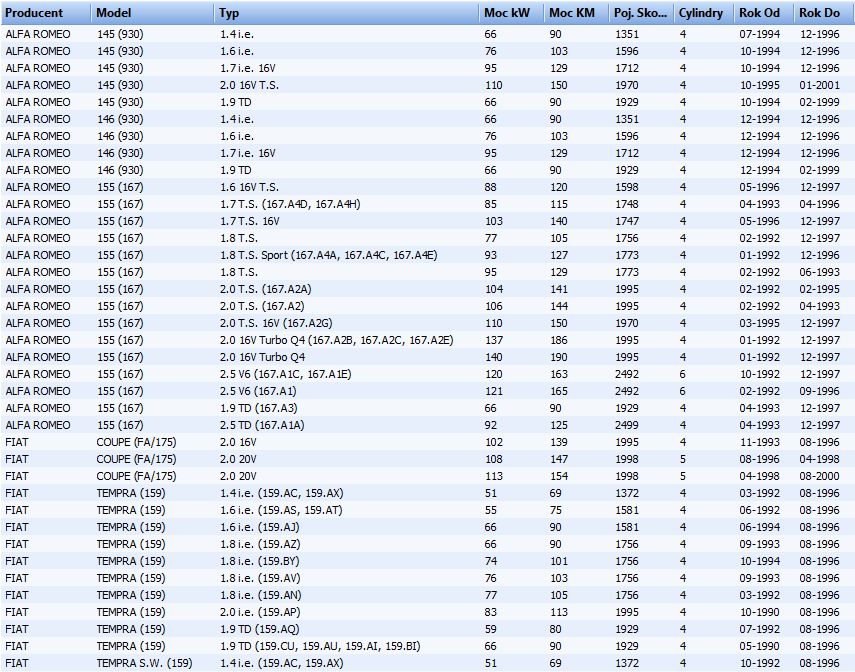The width and height of the screenshot is (855, 672).
Task: Click the Rok Do column header
Action: 823,13
